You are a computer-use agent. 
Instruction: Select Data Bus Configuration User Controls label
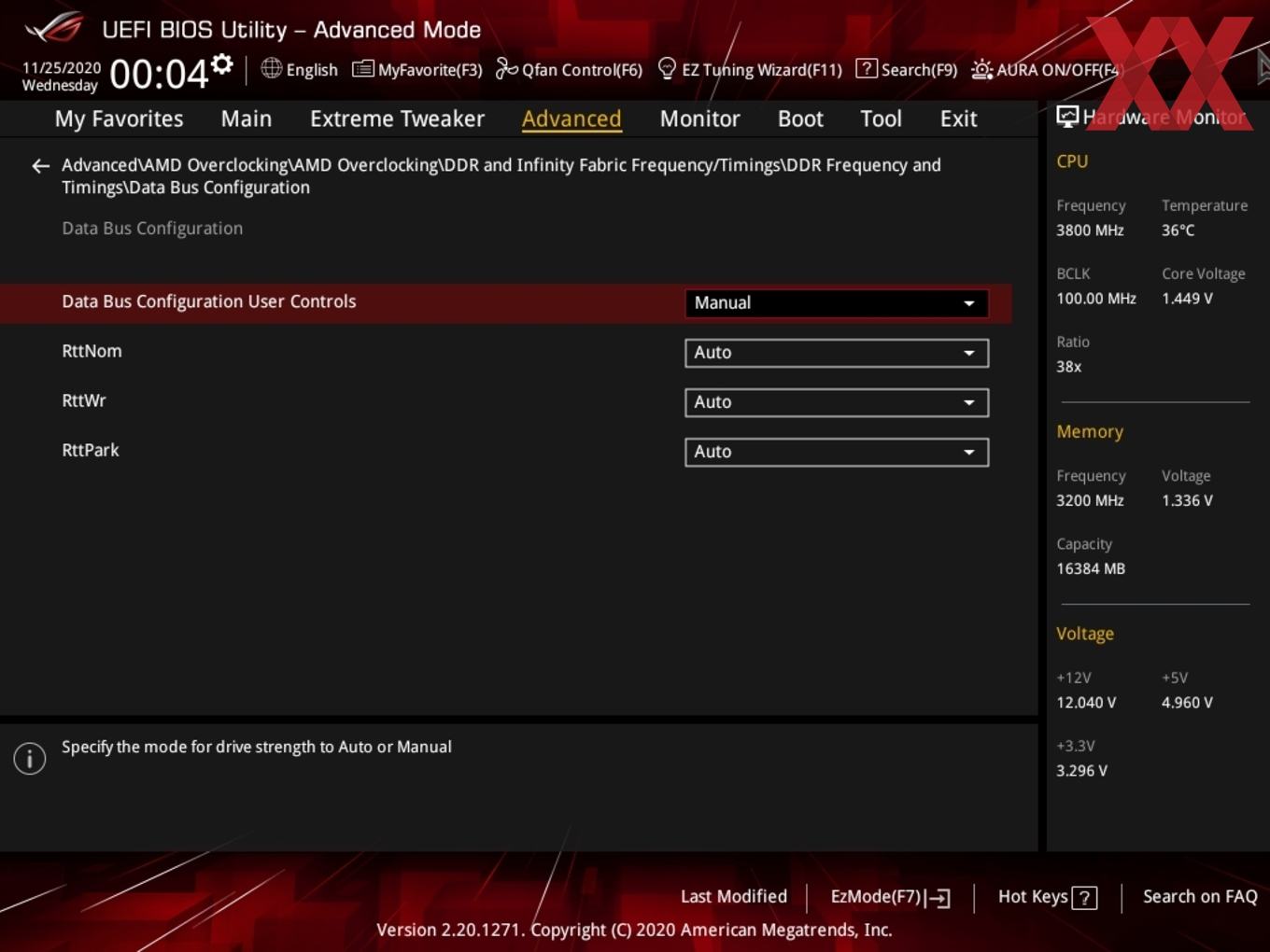click(x=209, y=301)
